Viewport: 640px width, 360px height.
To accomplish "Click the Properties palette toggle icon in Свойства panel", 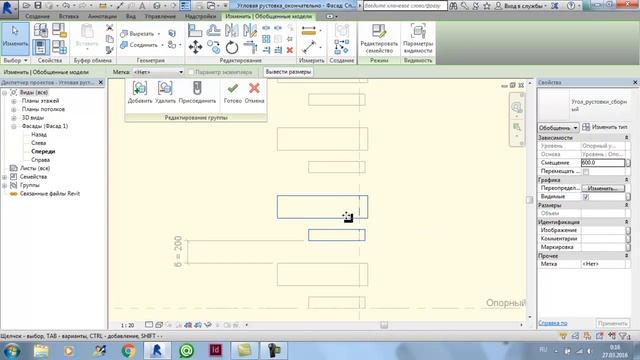I will (40, 47).
